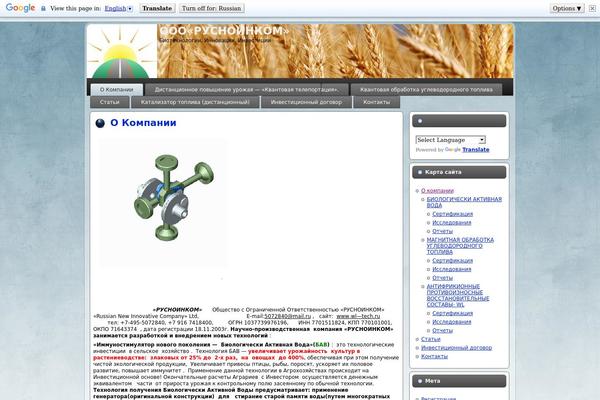Open the Options dropdown
This screenshot has height=400, width=600.
tap(567, 8)
